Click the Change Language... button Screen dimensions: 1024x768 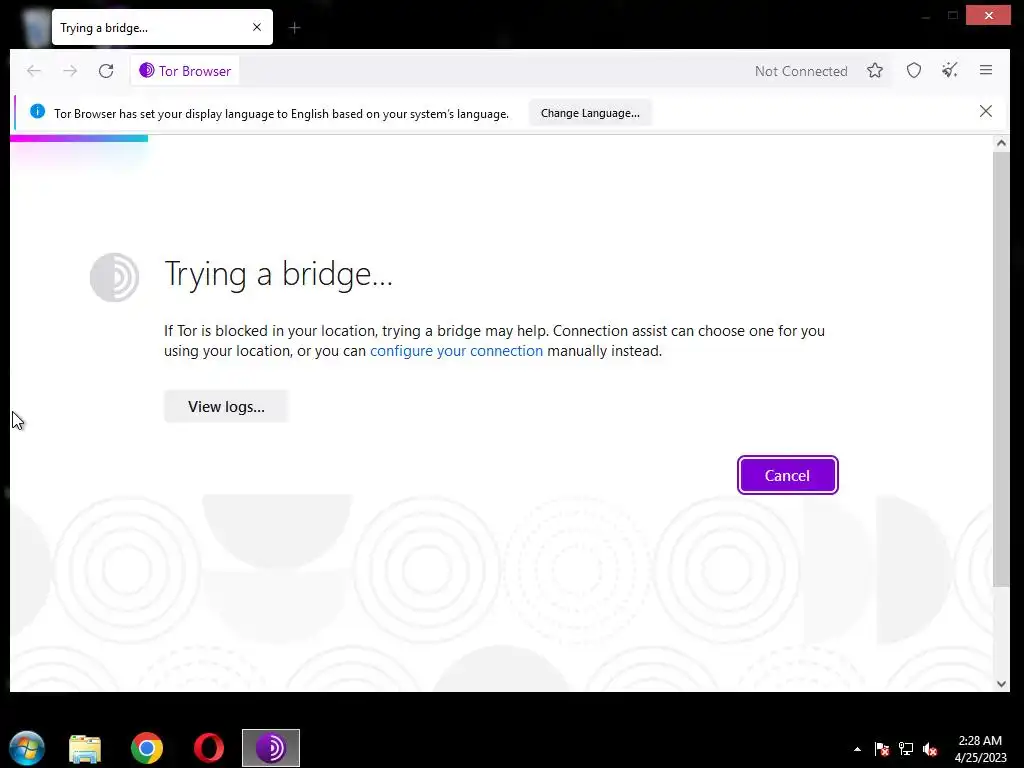point(590,113)
